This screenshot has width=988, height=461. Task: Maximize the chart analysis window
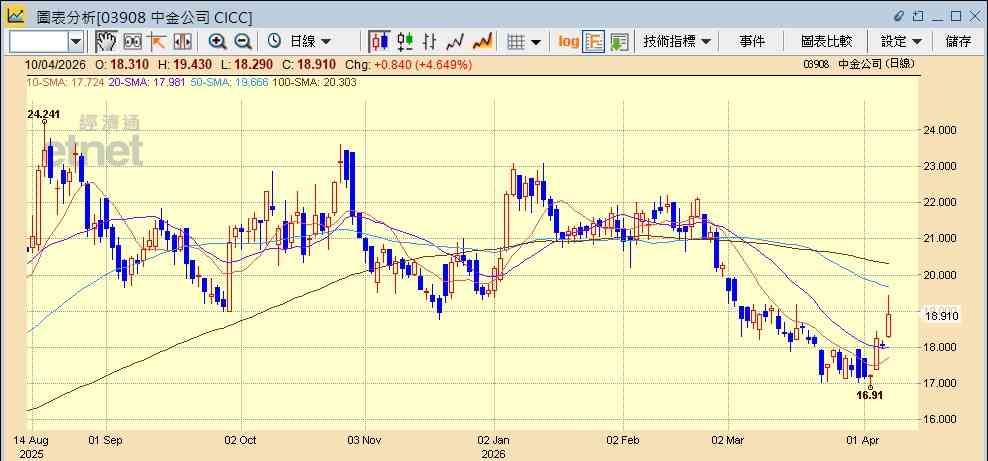(956, 15)
